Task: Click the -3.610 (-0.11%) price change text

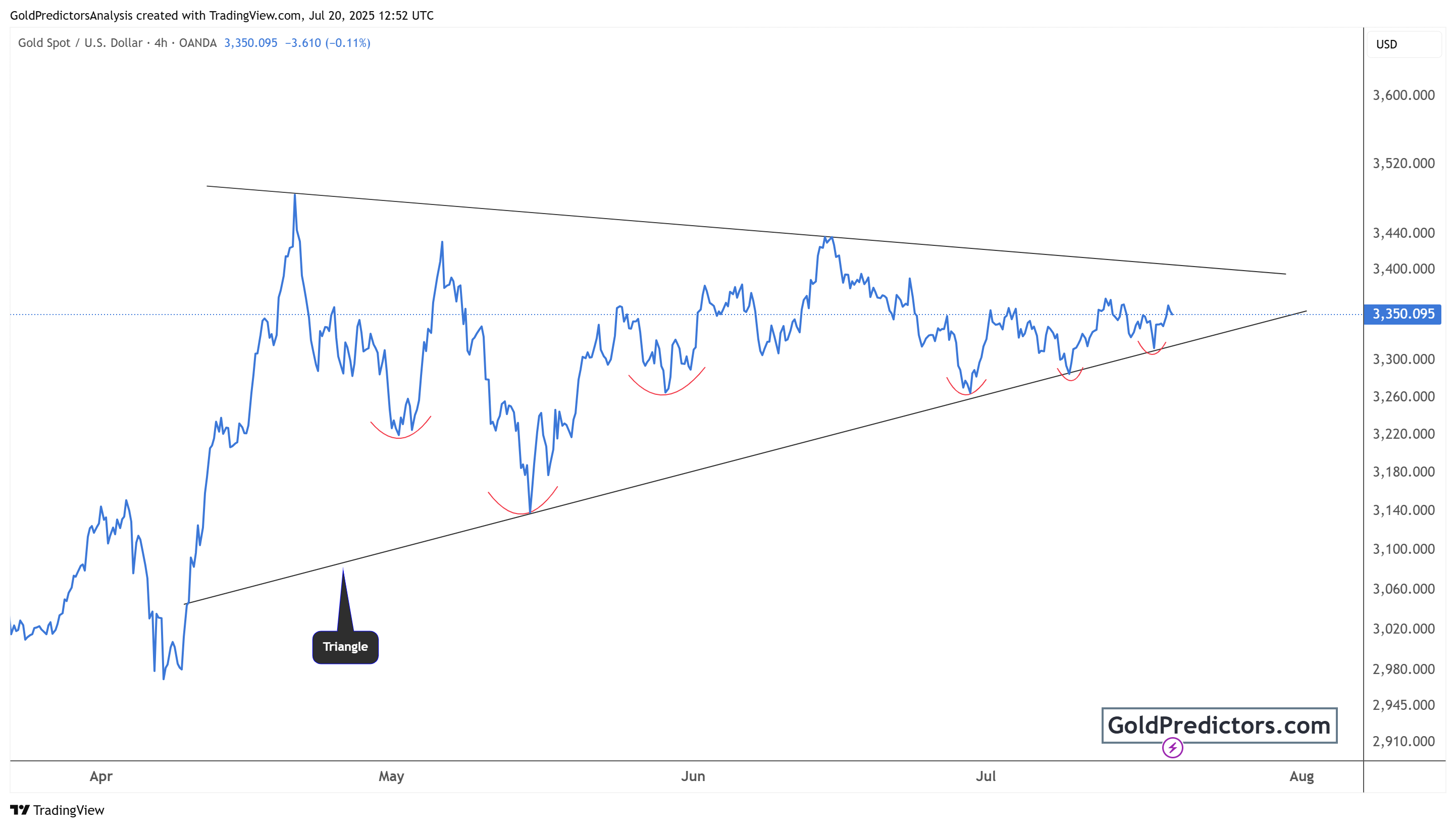Action: 328,43
